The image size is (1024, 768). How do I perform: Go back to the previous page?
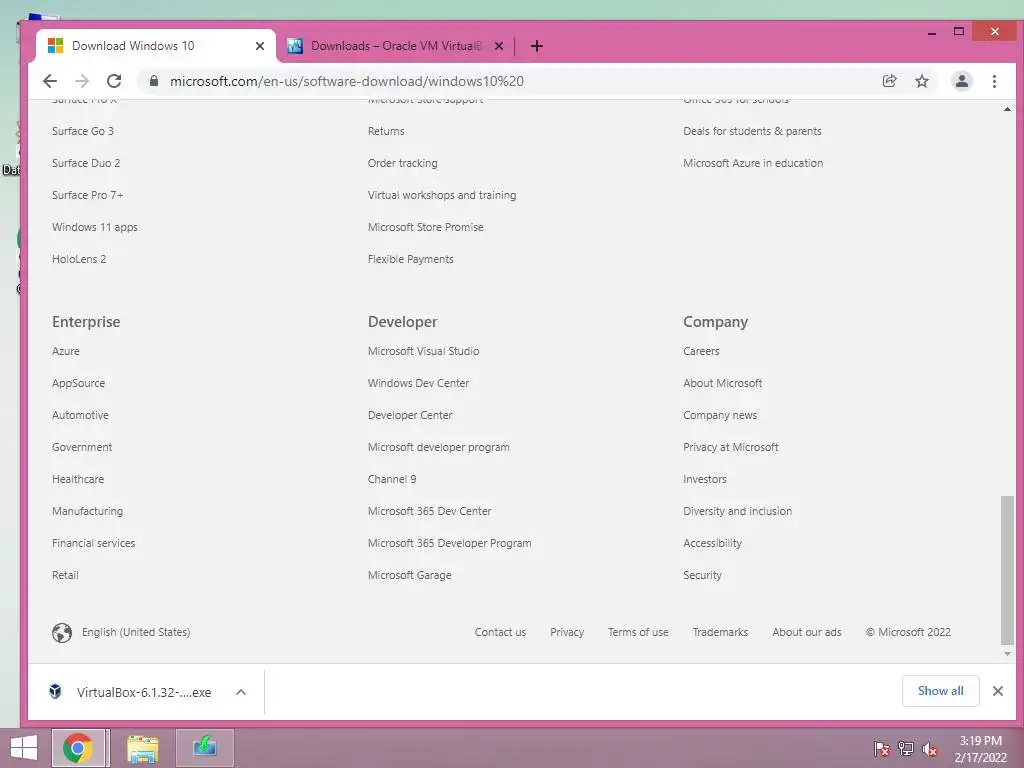pos(50,81)
